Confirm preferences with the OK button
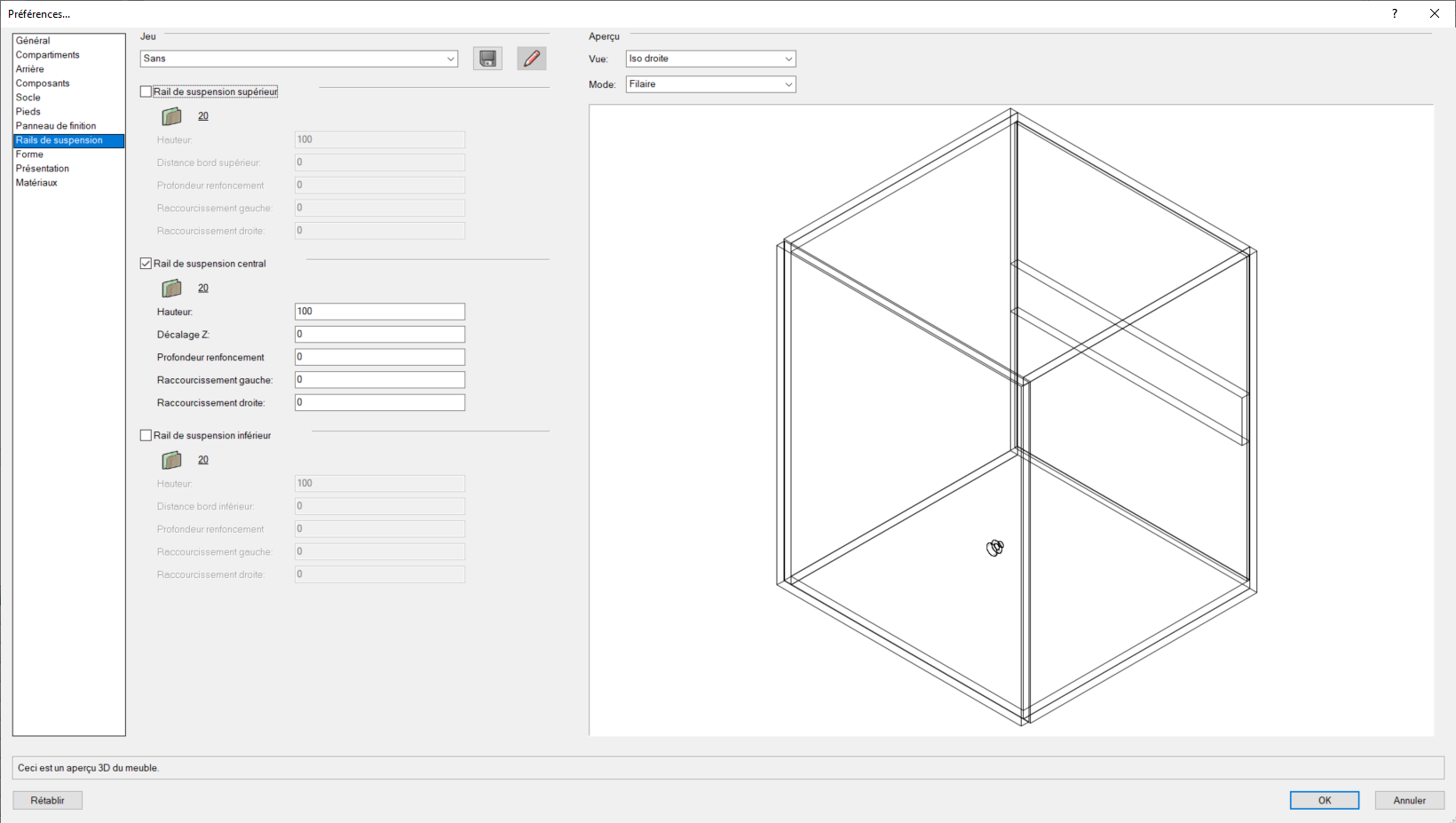 (1324, 800)
